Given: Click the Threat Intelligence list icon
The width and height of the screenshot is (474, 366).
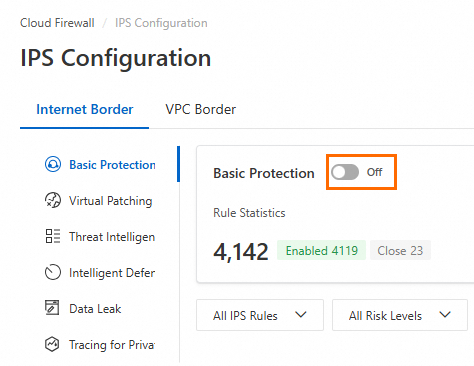Looking at the screenshot, I should point(53,236).
